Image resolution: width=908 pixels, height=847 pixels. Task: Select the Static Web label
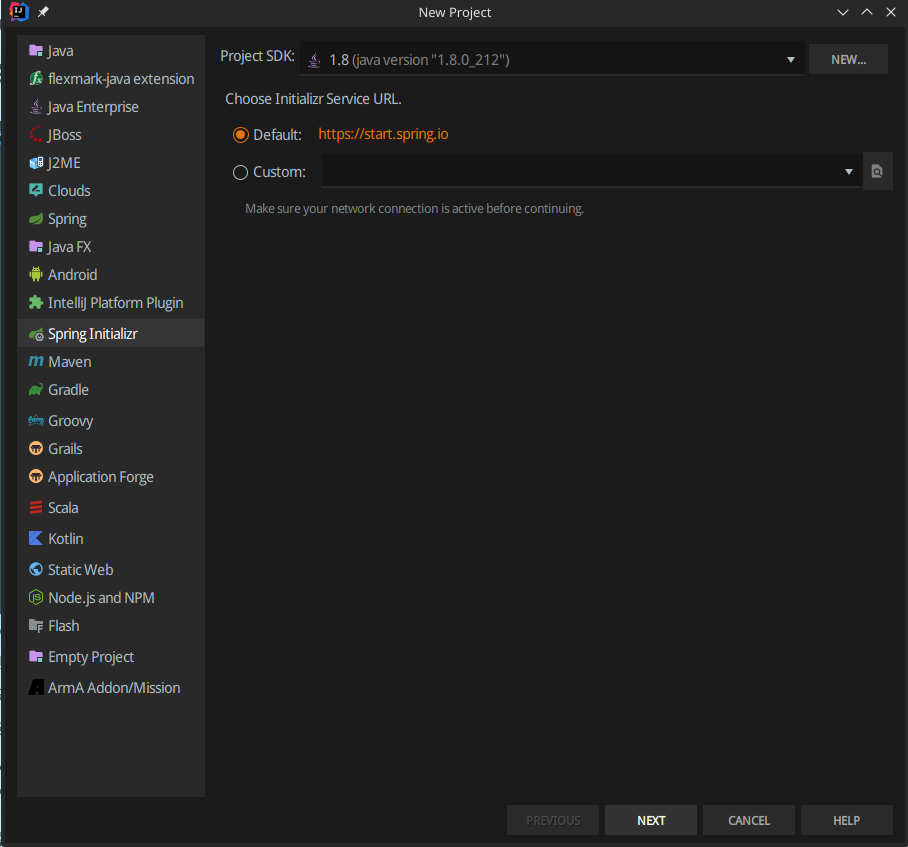(x=80, y=570)
